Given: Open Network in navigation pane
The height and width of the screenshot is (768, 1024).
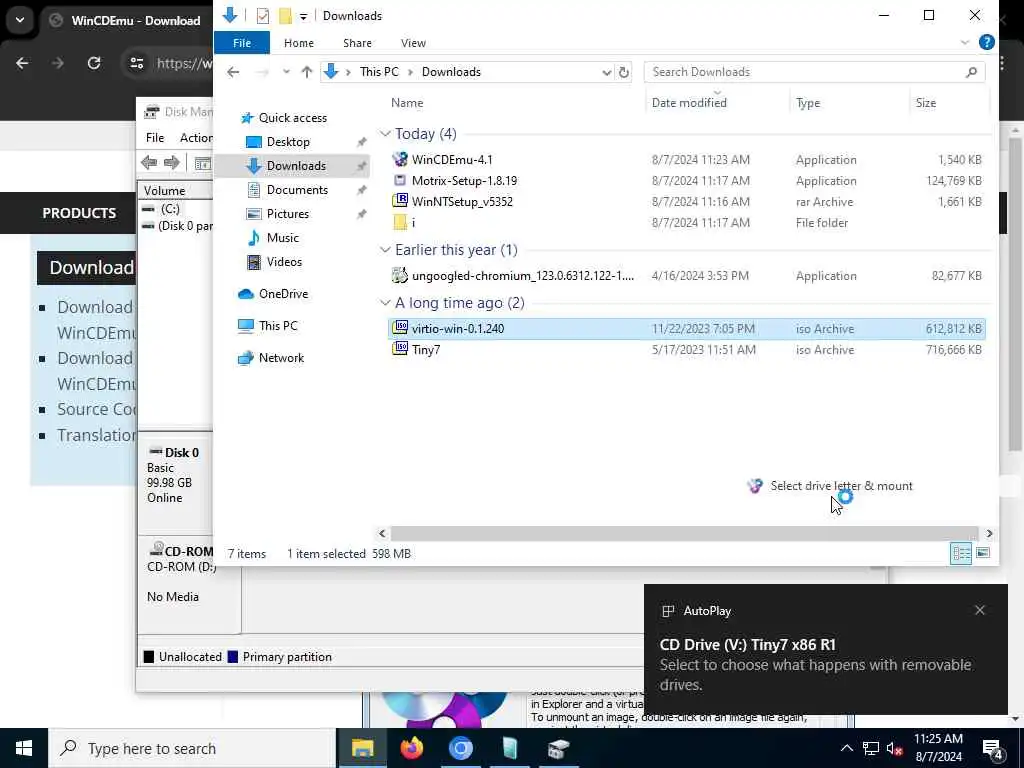Looking at the screenshot, I should (x=281, y=358).
